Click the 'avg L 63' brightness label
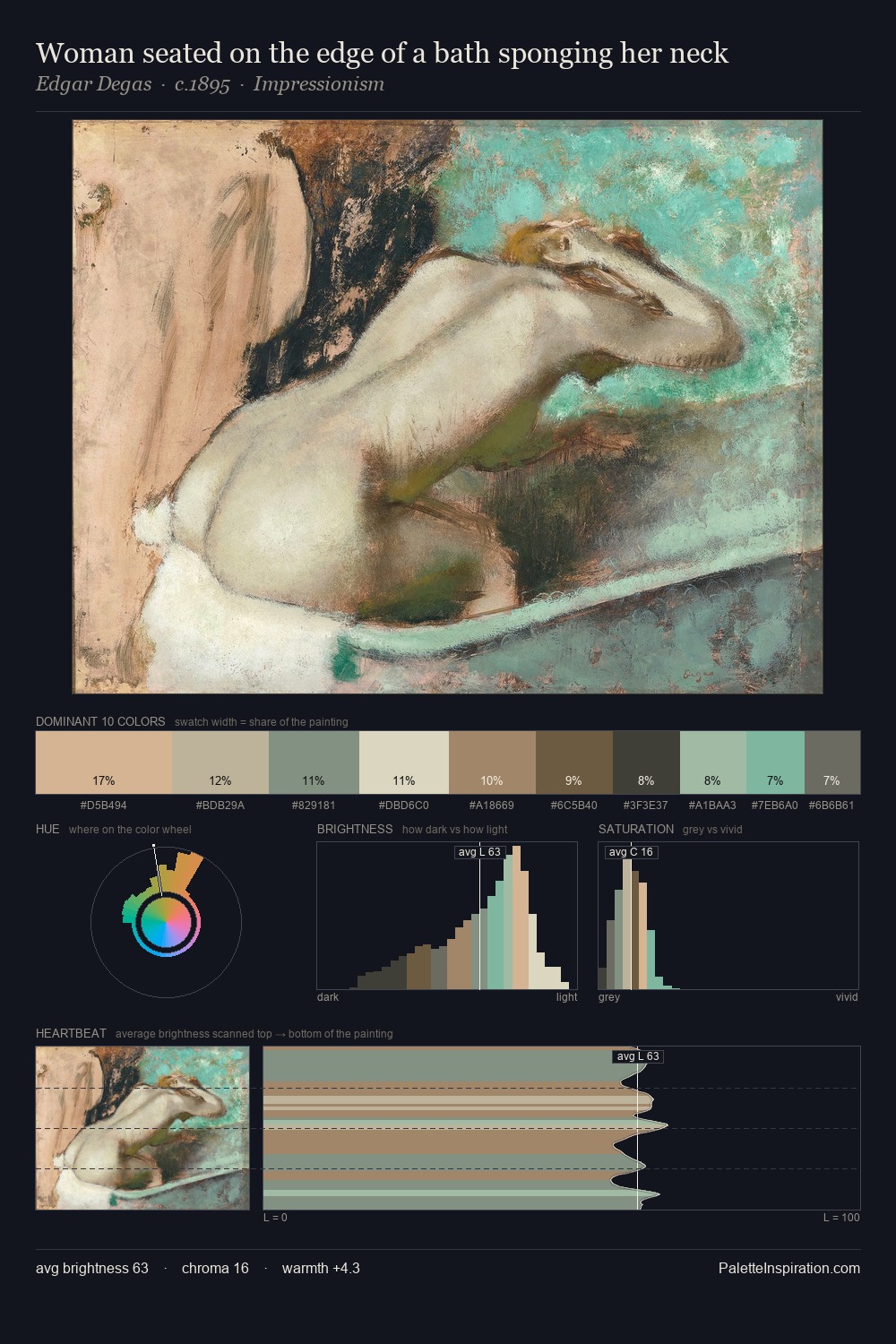The image size is (896, 1344). click(479, 852)
